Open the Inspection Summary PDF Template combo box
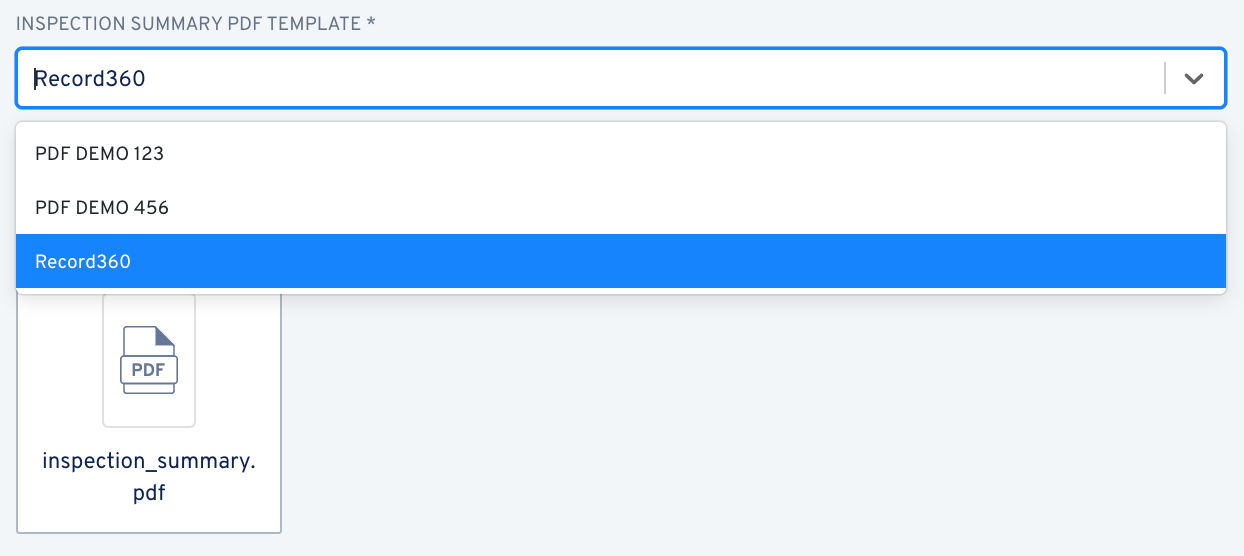This screenshot has width=1244, height=556. coord(621,78)
